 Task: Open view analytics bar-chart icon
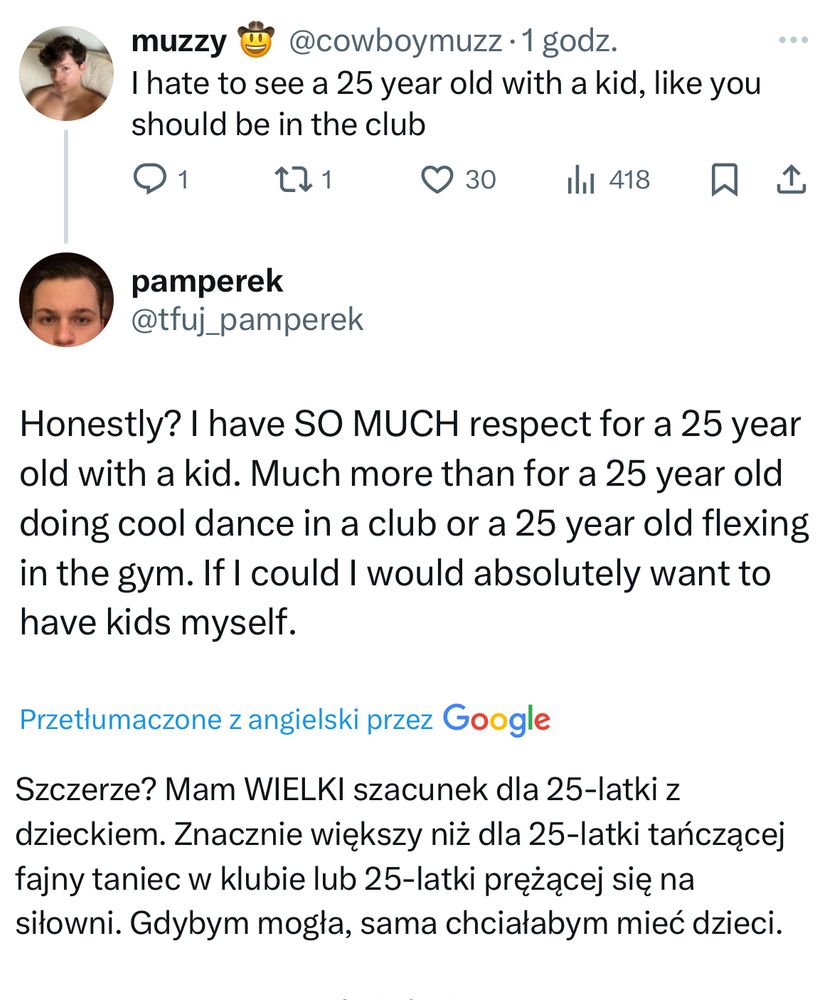click(x=581, y=180)
